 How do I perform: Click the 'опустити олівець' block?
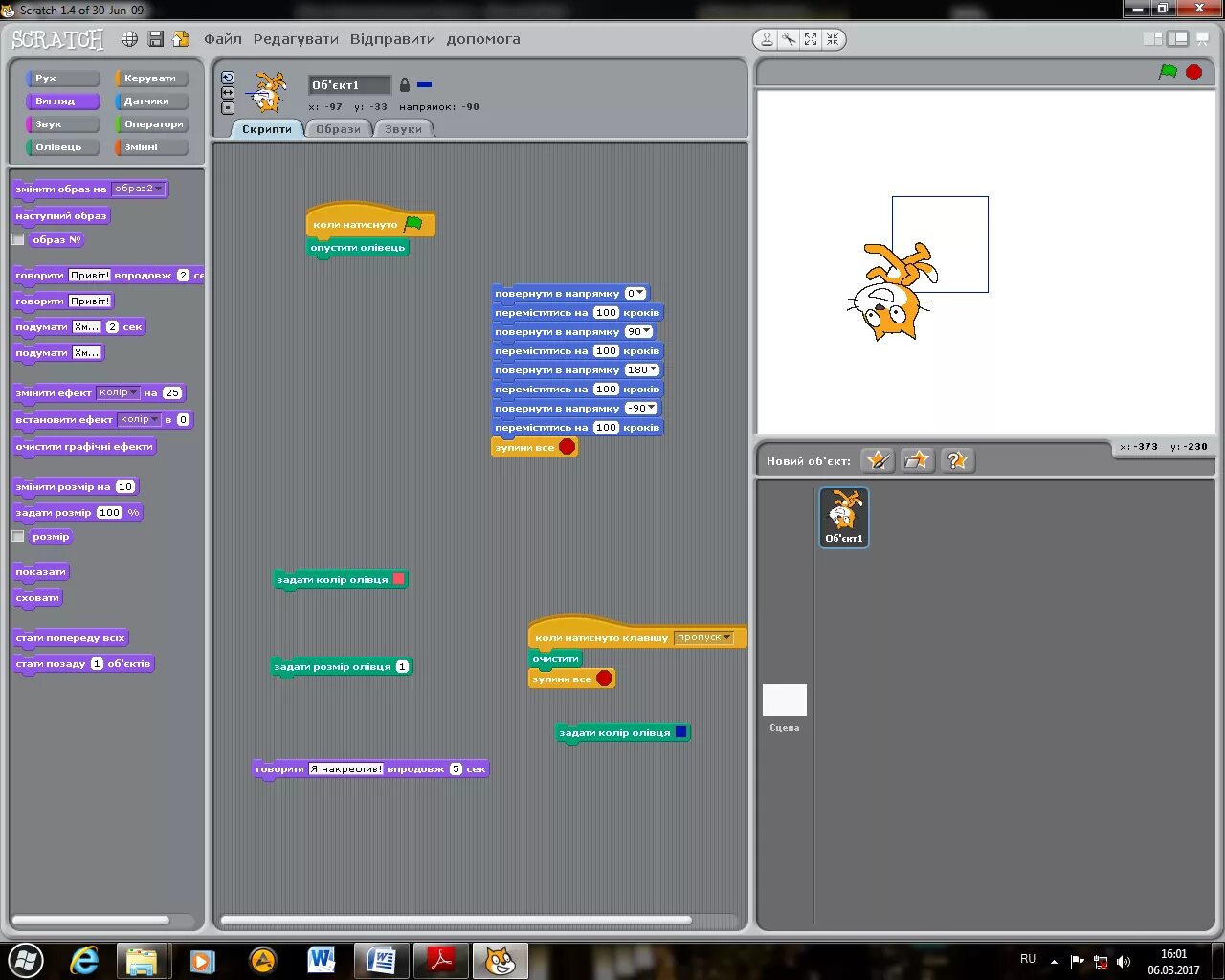click(358, 248)
